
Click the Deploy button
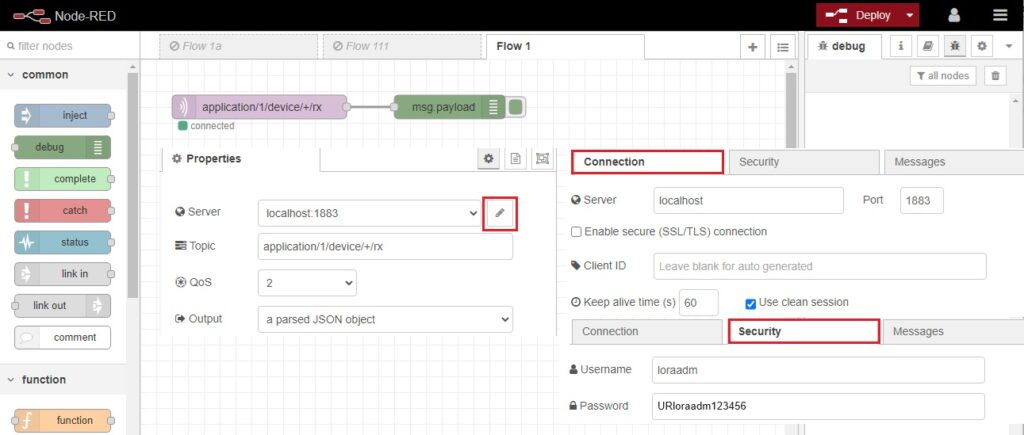pos(858,15)
